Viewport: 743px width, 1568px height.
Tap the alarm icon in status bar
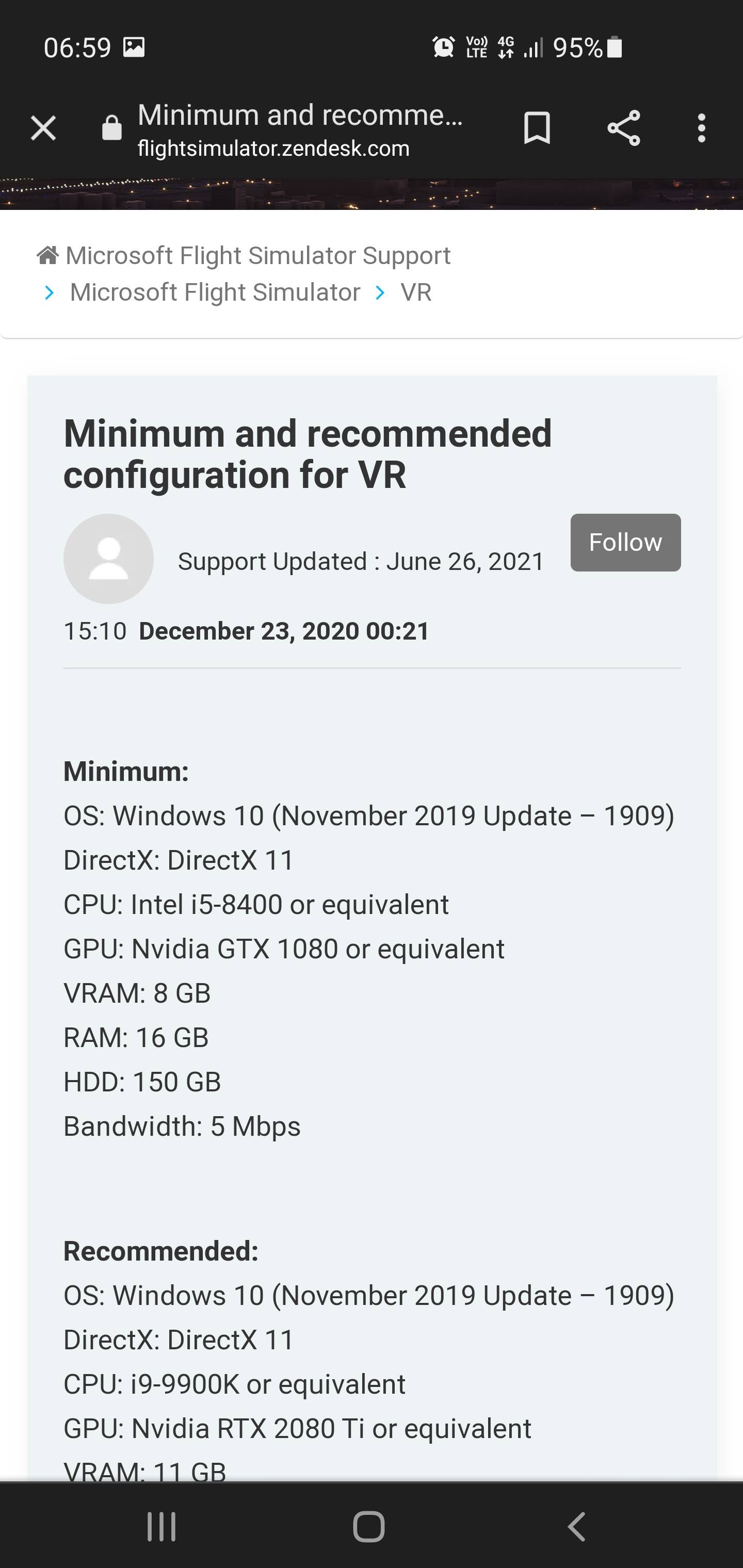coord(443,47)
